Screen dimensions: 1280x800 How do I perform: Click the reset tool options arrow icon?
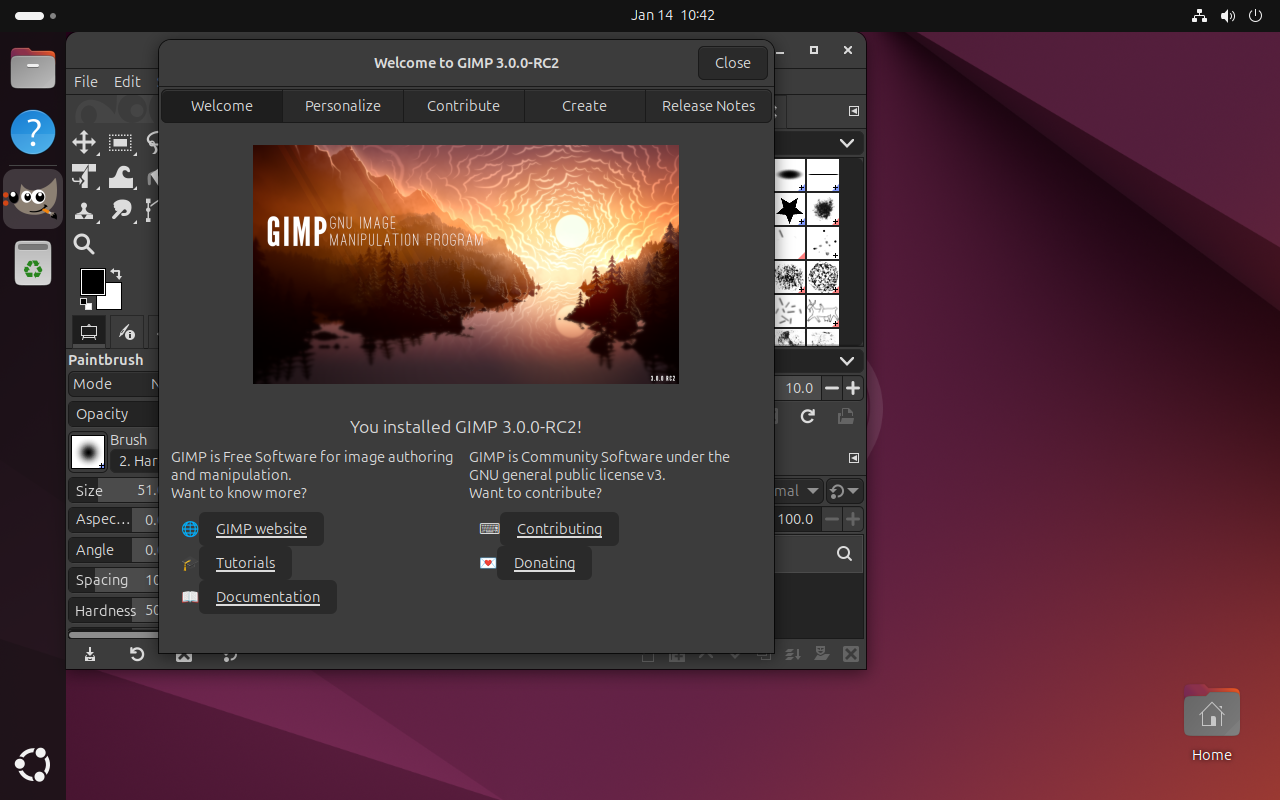pyautogui.click(x=137, y=654)
